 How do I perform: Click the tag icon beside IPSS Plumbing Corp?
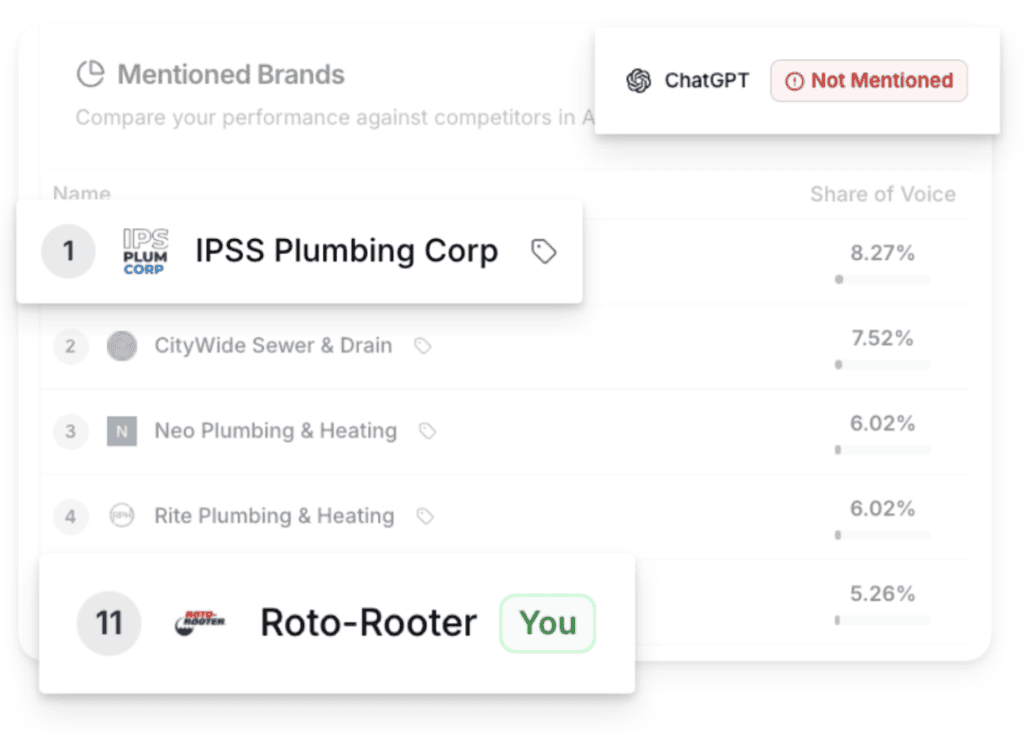click(x=543, y=251)
